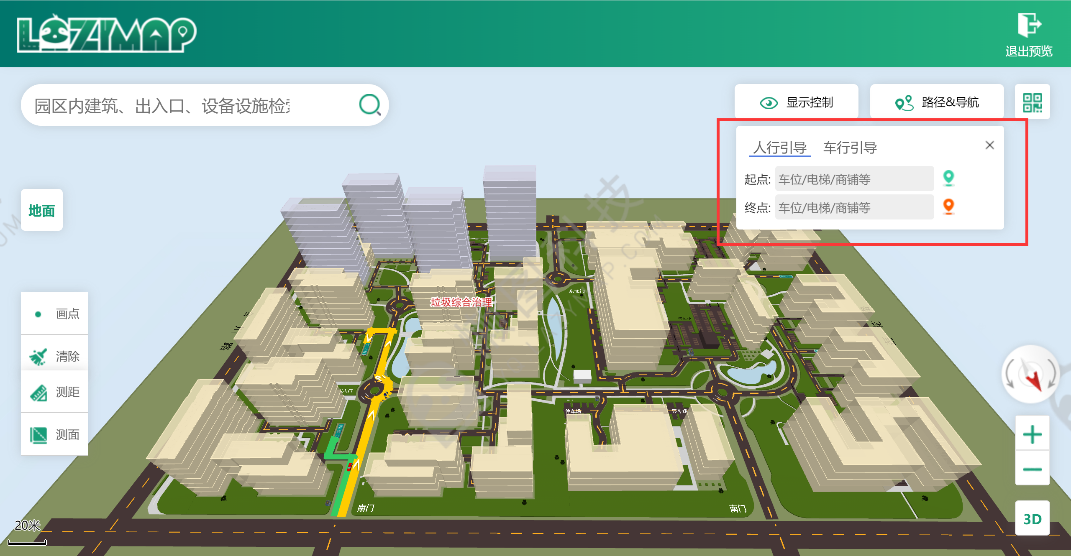
Task: Click the red 垃圾综合治理 map label
Action: (461, 302)
